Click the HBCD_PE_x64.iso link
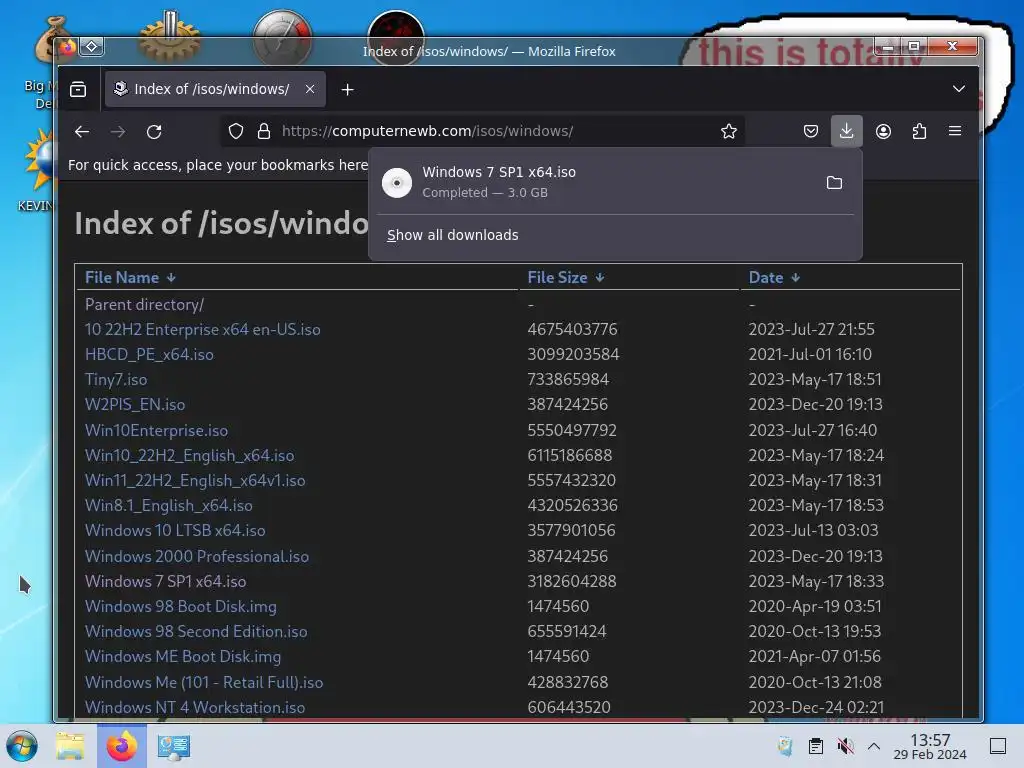Viewport: 1024px width, 768px height. pyautogui.click(x=149, y=355)
